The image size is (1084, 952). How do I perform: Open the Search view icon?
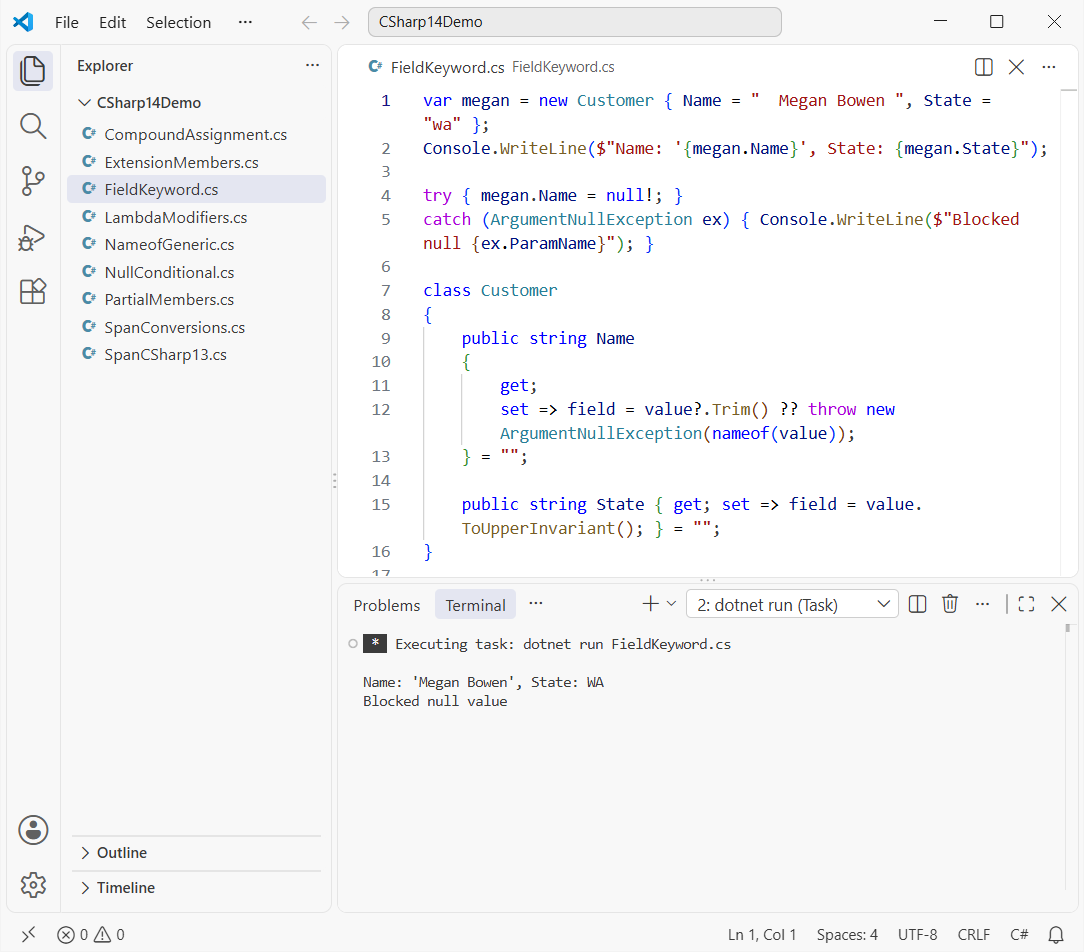coord(32,127)
